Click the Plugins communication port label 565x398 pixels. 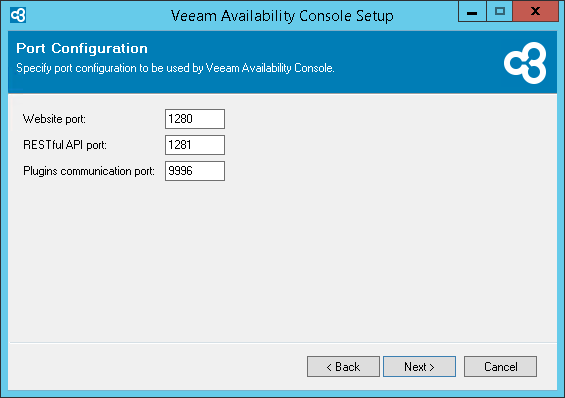89,171
